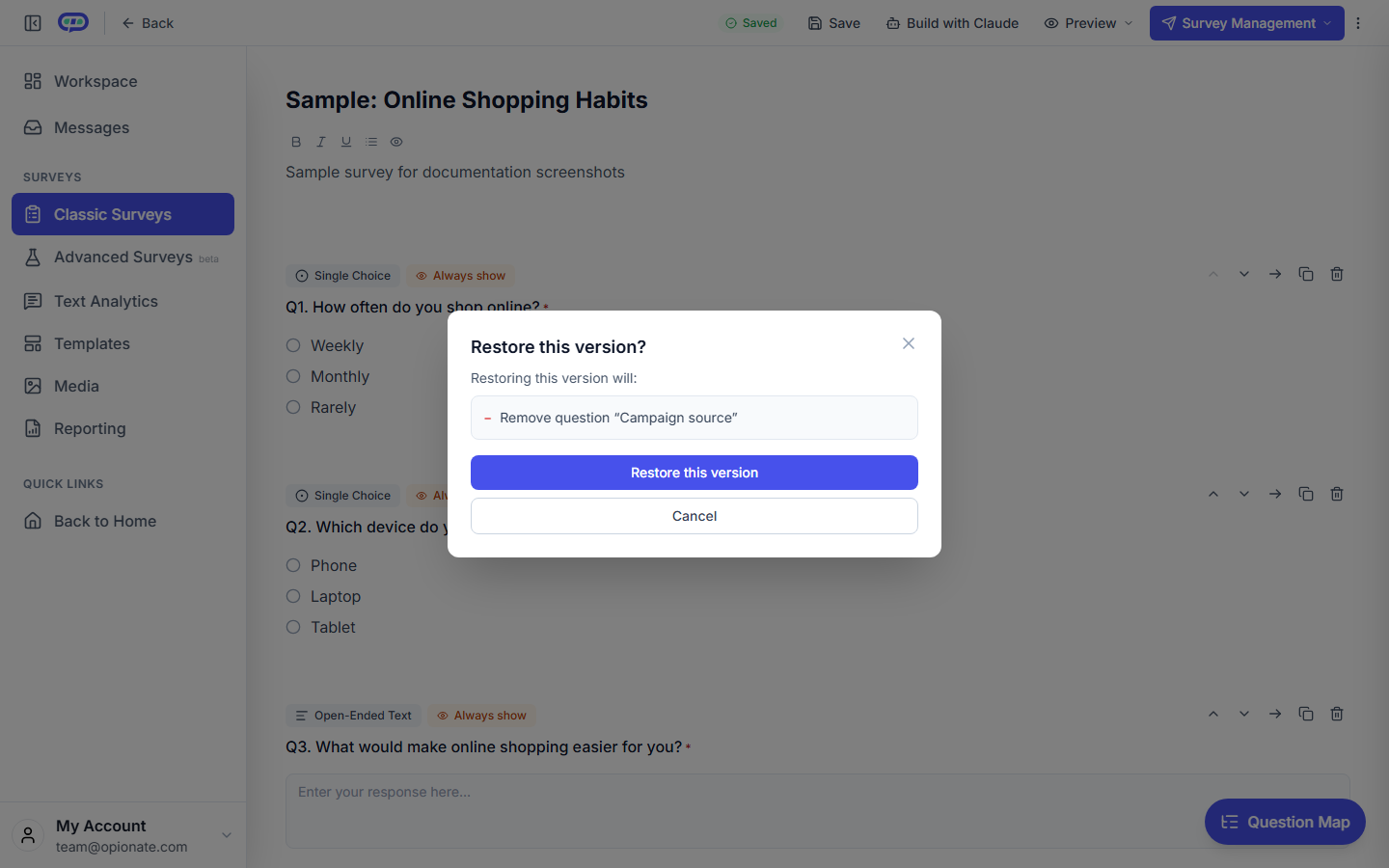Click Build with Claude button
Viewport: 1389px width, 868px height.
click(952, 23)
